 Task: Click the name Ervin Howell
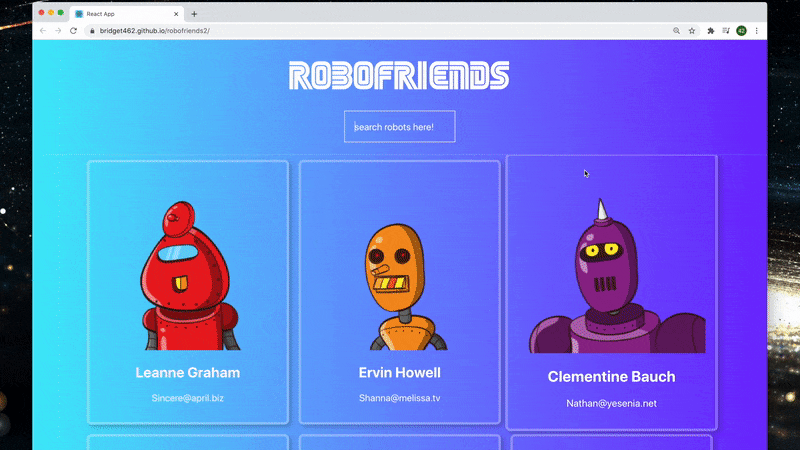pos(399,372)
